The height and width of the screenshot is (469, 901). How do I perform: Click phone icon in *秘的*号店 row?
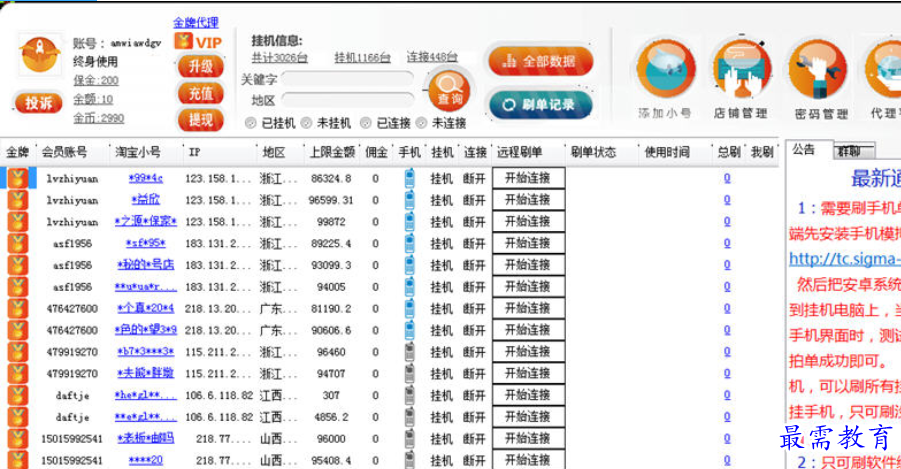tap(410, 265)
